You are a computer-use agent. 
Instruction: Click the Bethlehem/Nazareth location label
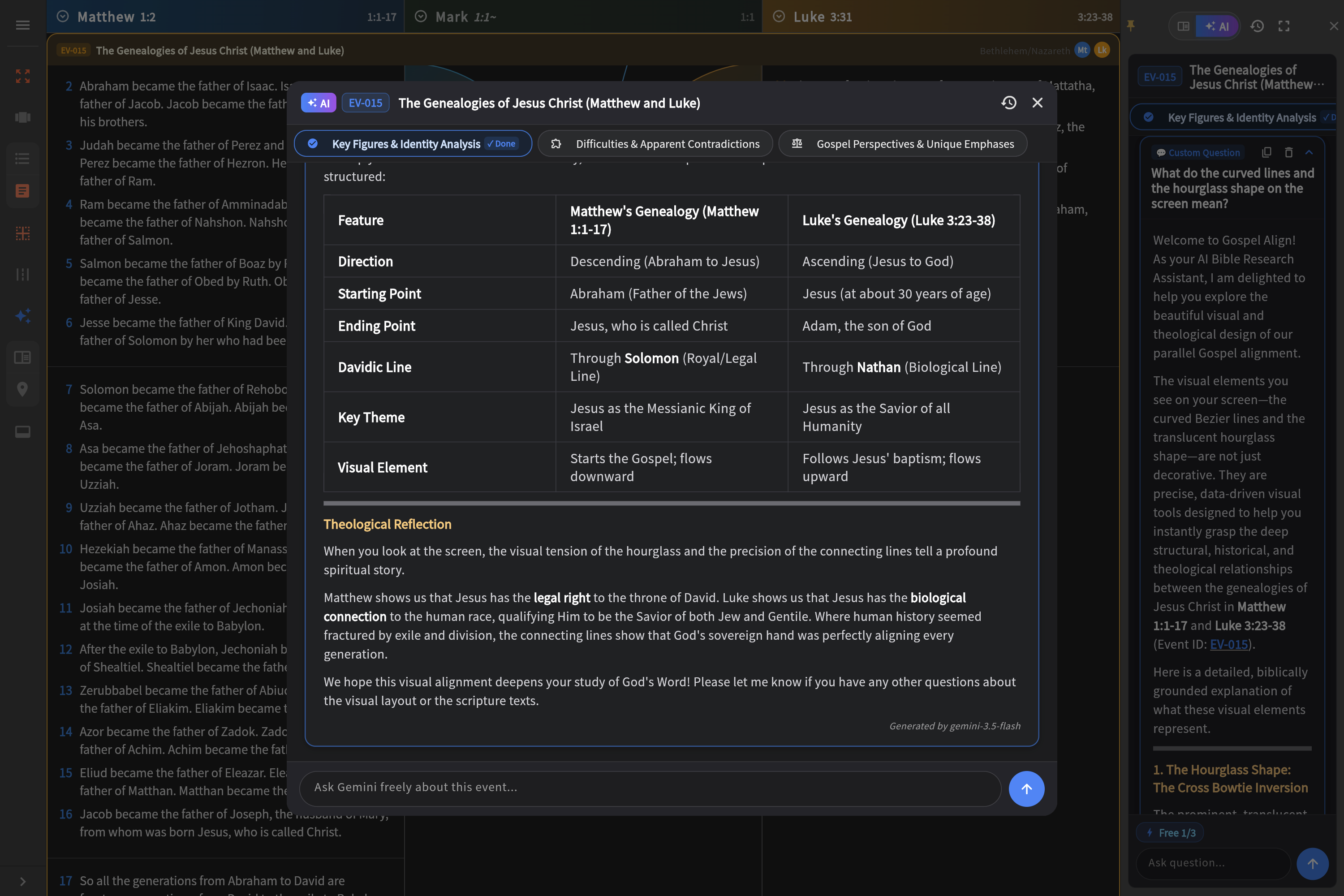[x=1025, y=51]
